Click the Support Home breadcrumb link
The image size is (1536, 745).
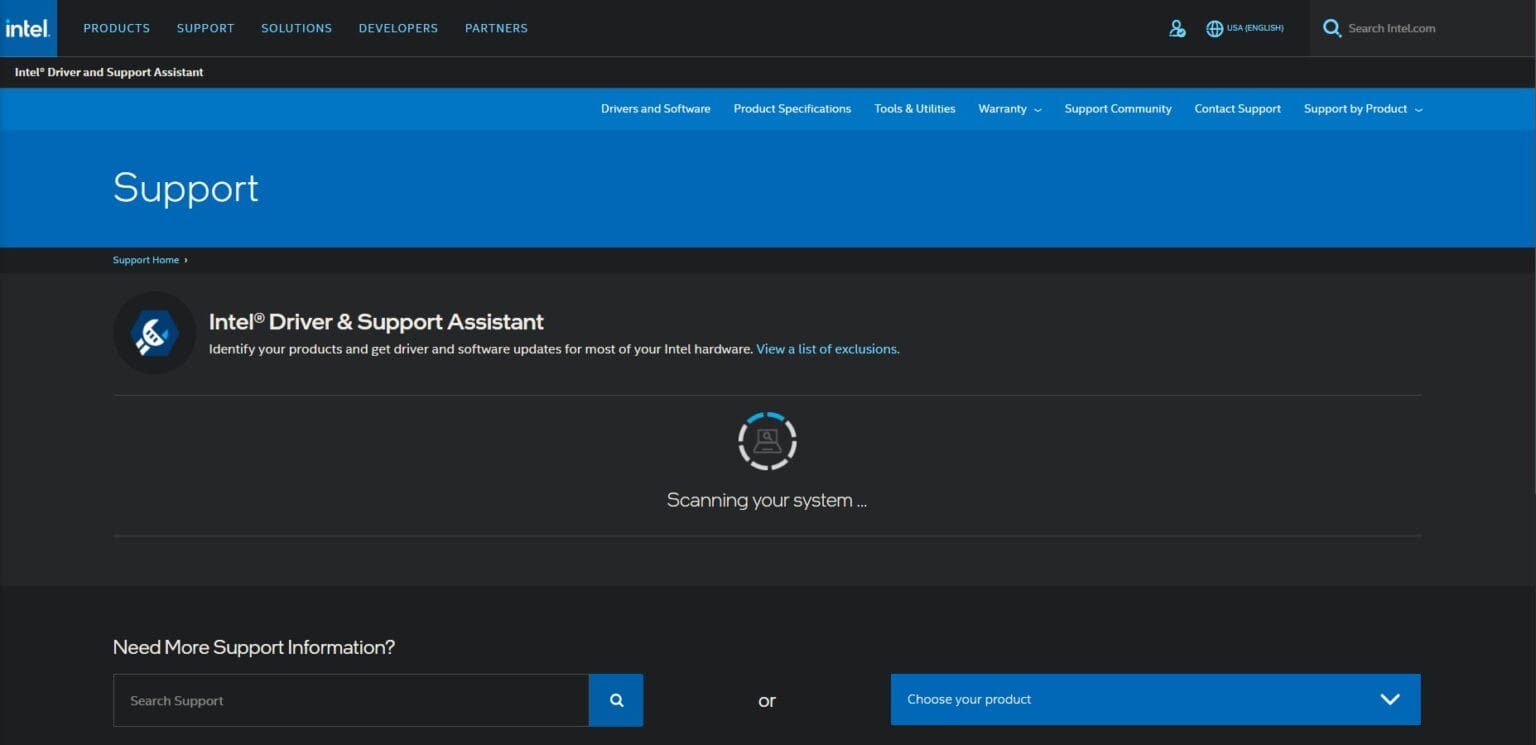pyautogui.click(x=146, y=259)
